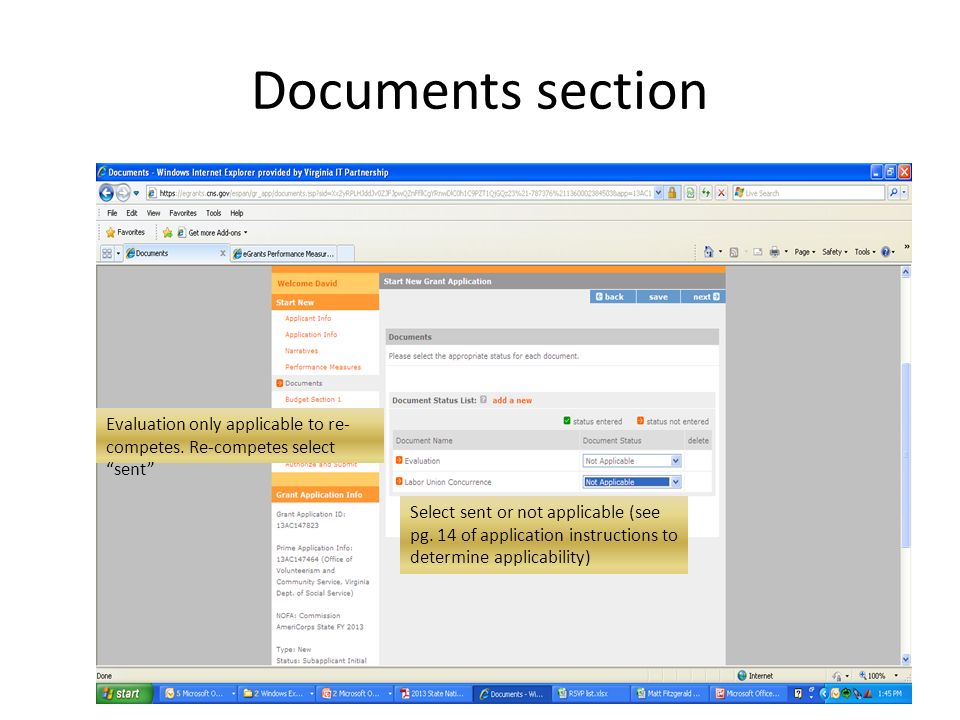Open the View menu
Image resolution: width=960 pixels, height=720 pixels.
pos(153,213)
